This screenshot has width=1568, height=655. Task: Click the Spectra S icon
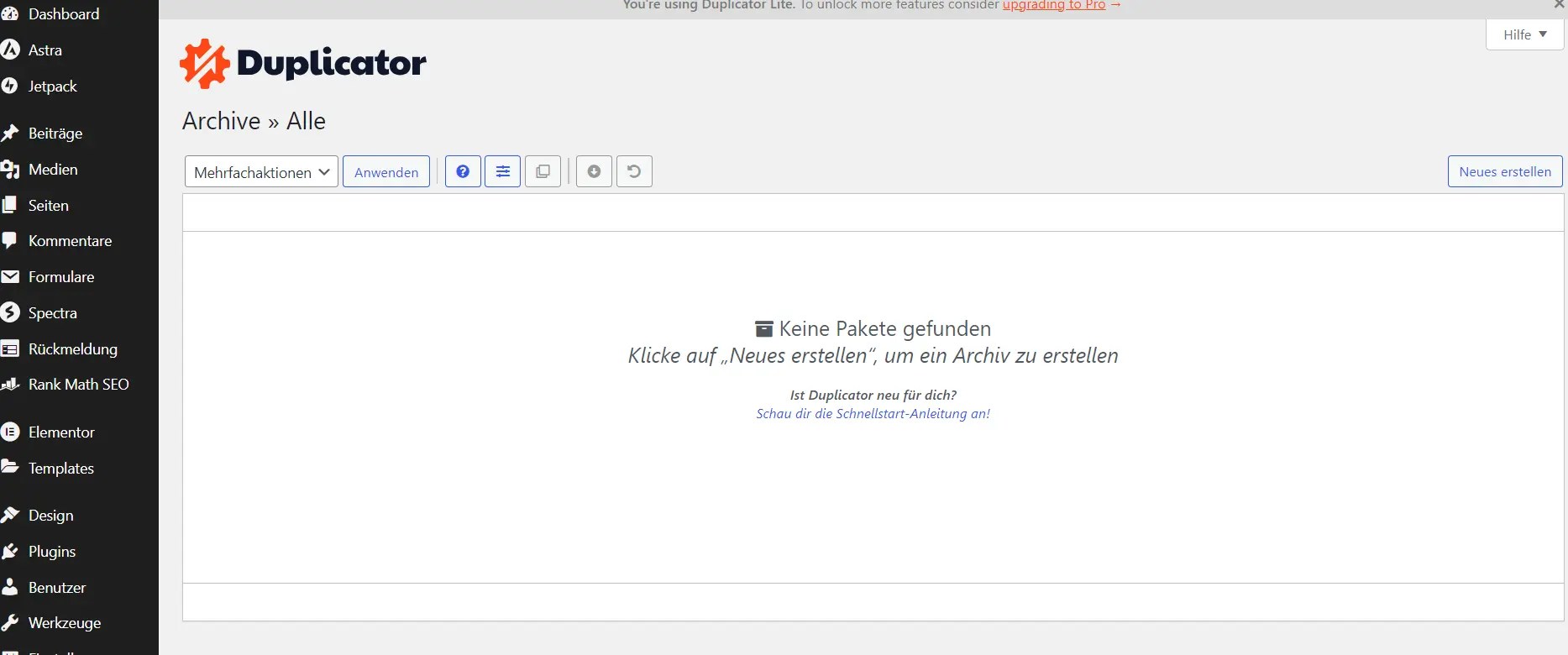click(x=9, y=312)
